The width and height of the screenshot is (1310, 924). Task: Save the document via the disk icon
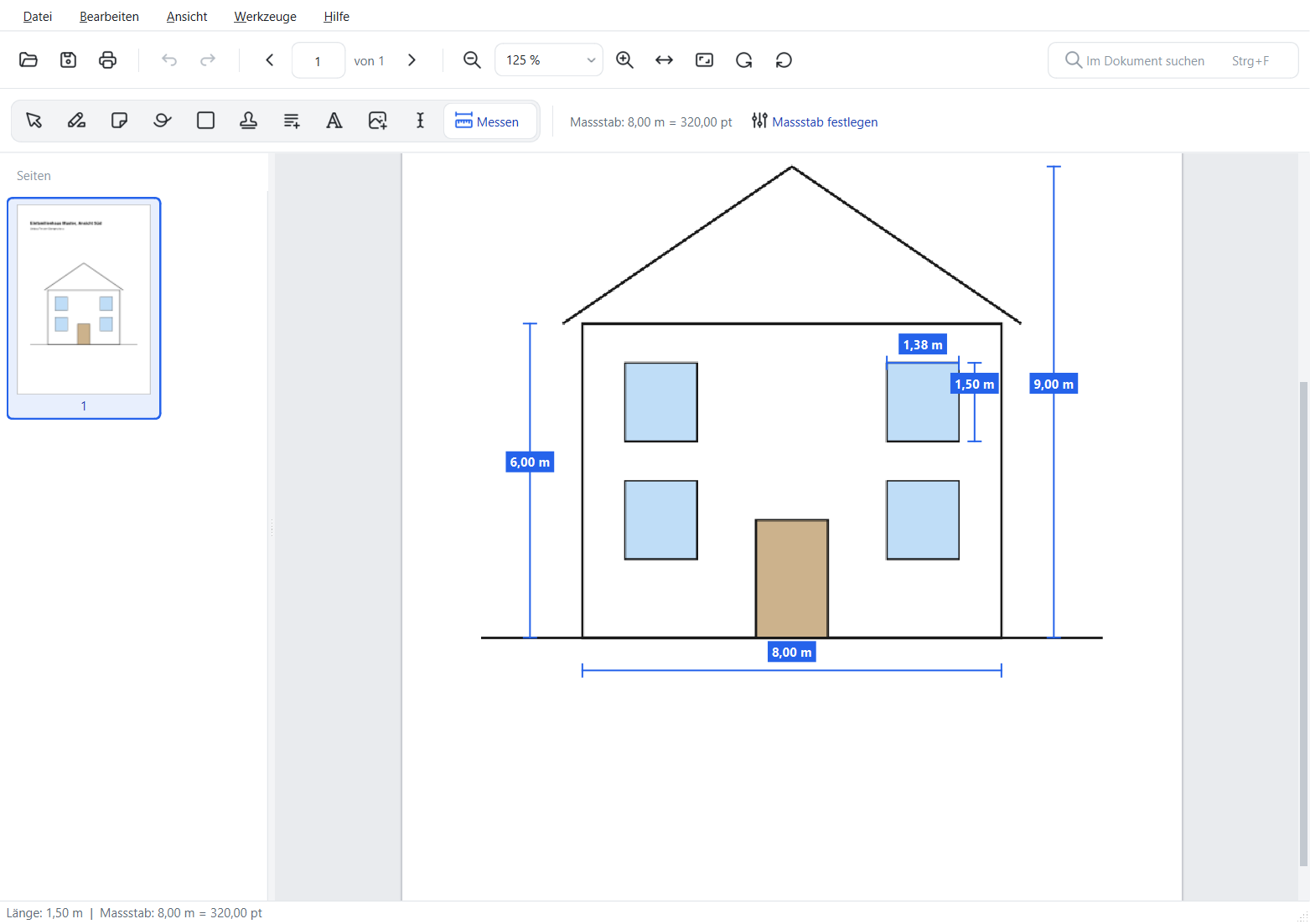pos(68,59)
